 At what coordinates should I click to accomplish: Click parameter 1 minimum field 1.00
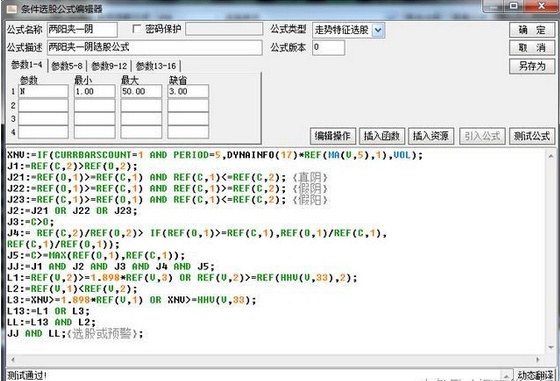95,91
